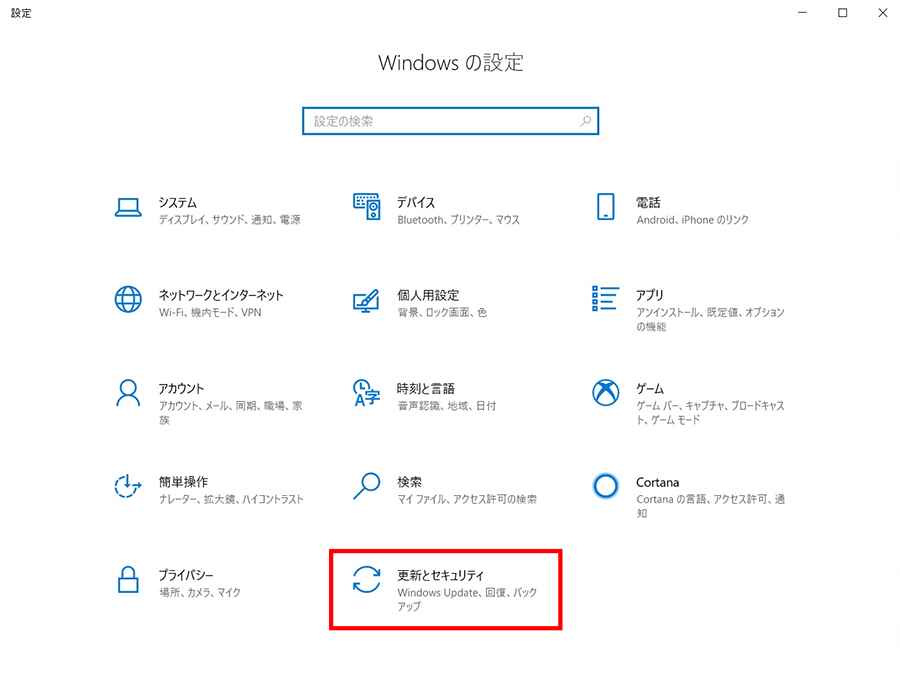Click the text 背景、ロック画面、色
900x694 pixels.
click(442, 313)
